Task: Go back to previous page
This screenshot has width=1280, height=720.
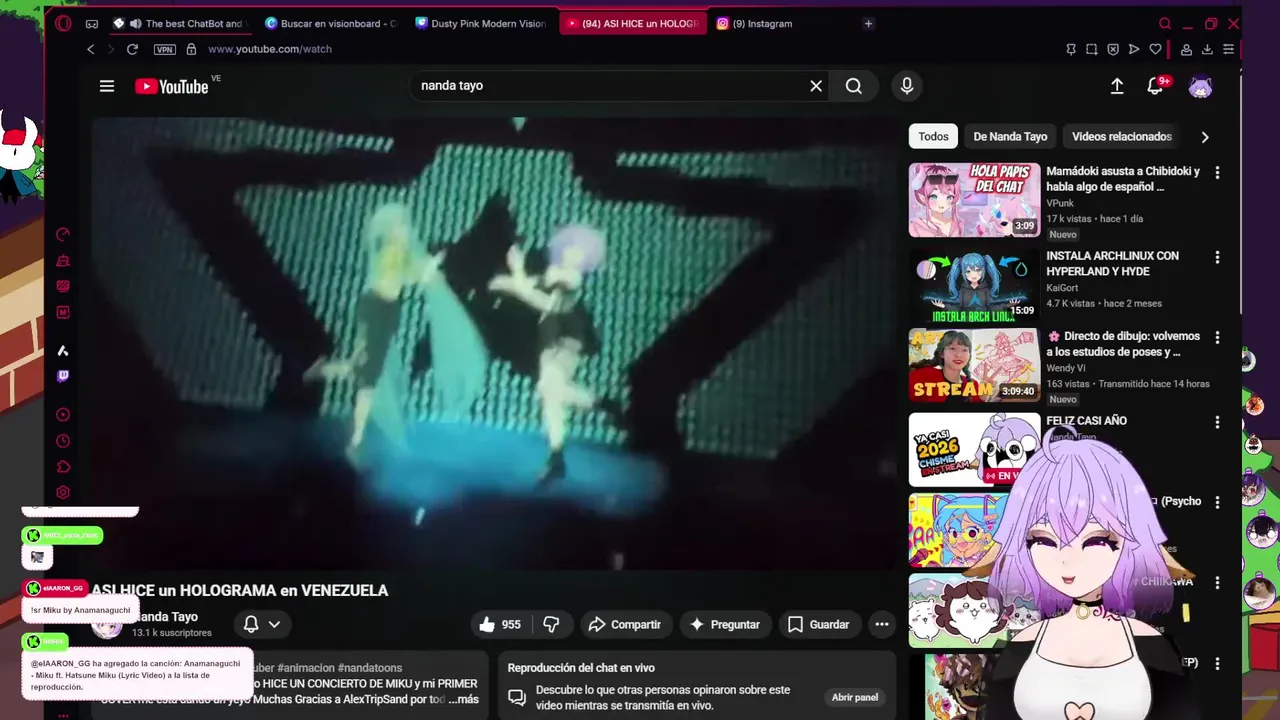Action: tap(91, 49)
